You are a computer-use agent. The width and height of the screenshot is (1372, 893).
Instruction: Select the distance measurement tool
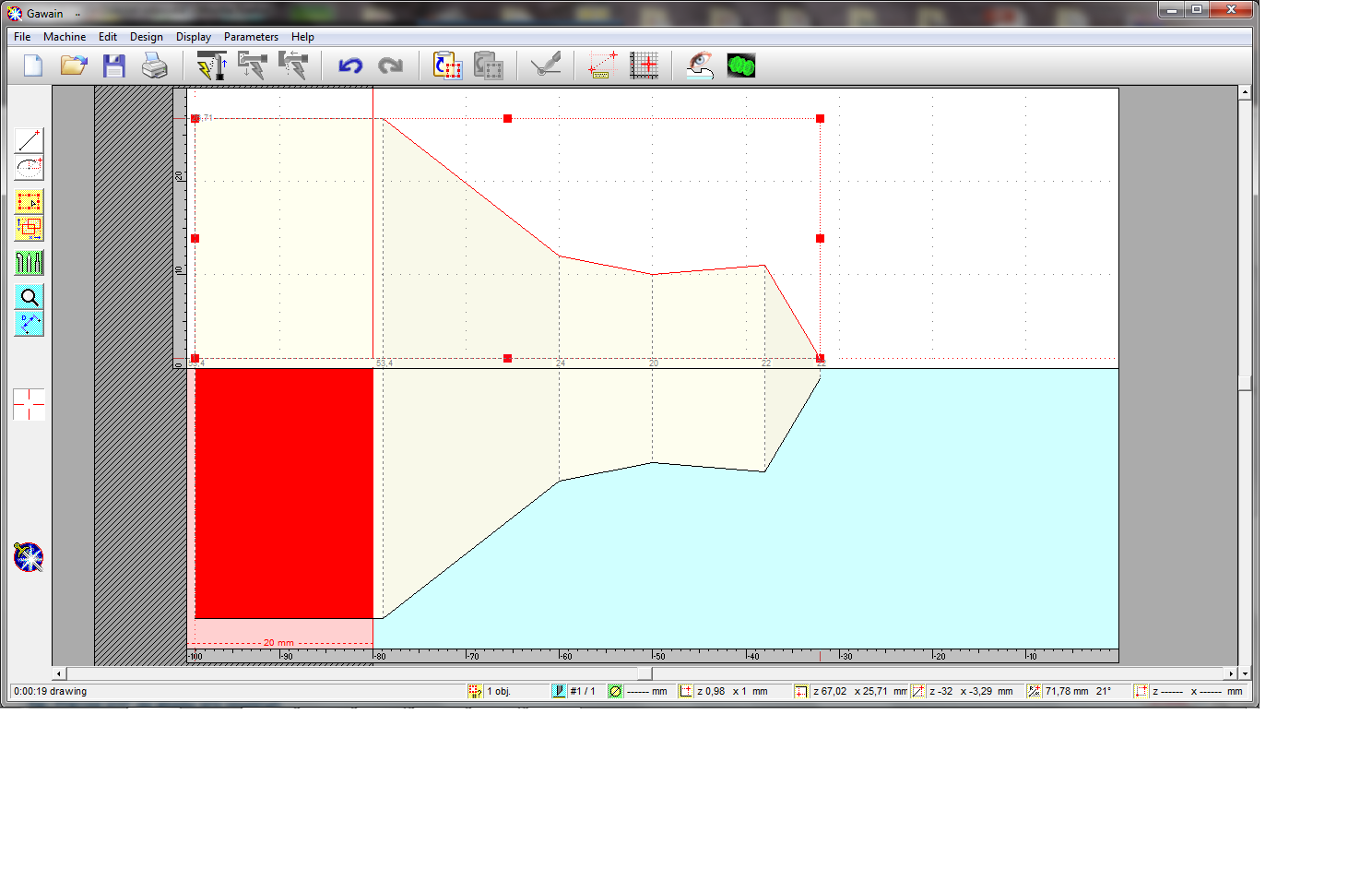click(29, 324)
